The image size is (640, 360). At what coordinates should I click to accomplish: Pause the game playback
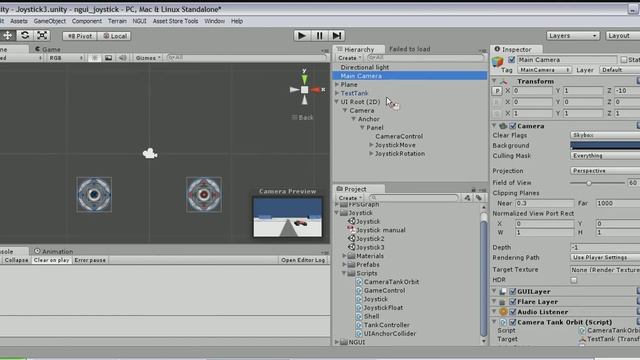[x=319, y=36]
